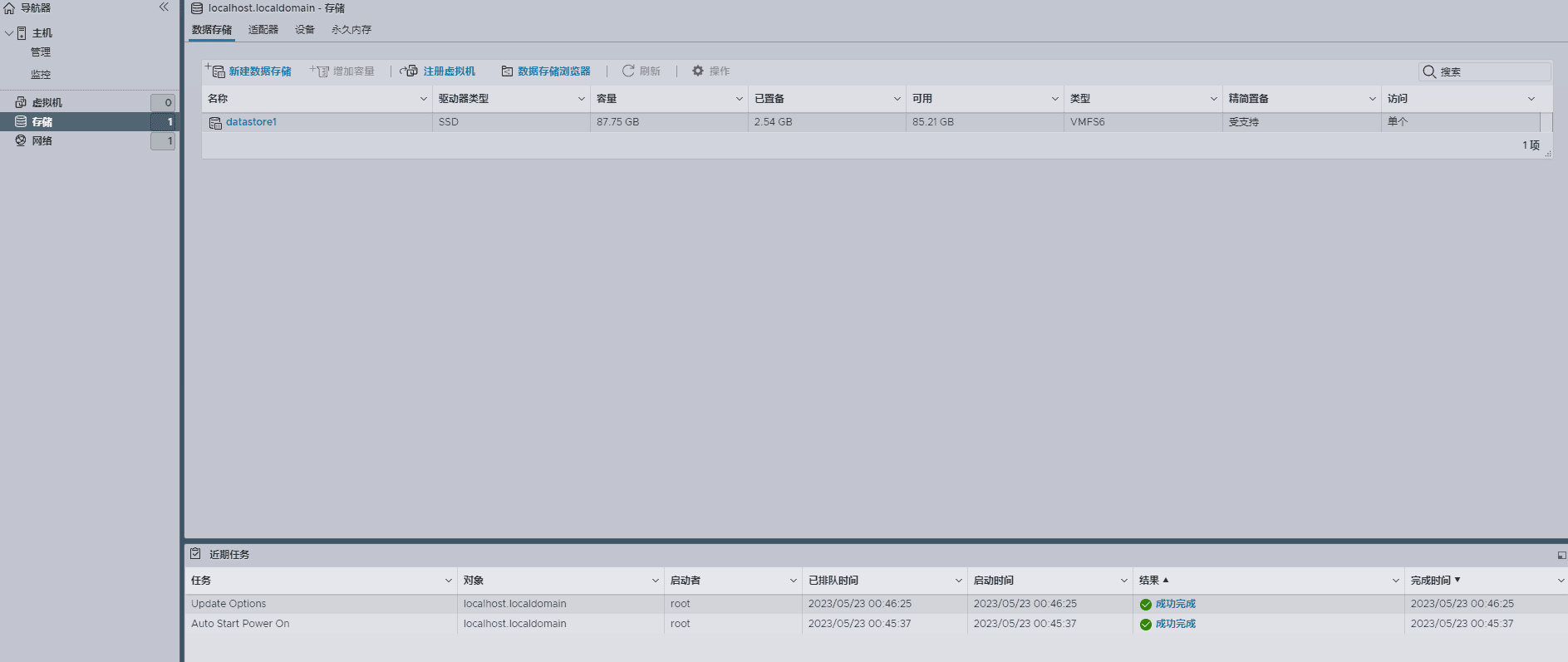Switch to the 设备 tab

pyautogui.click(x=305, y=30)
